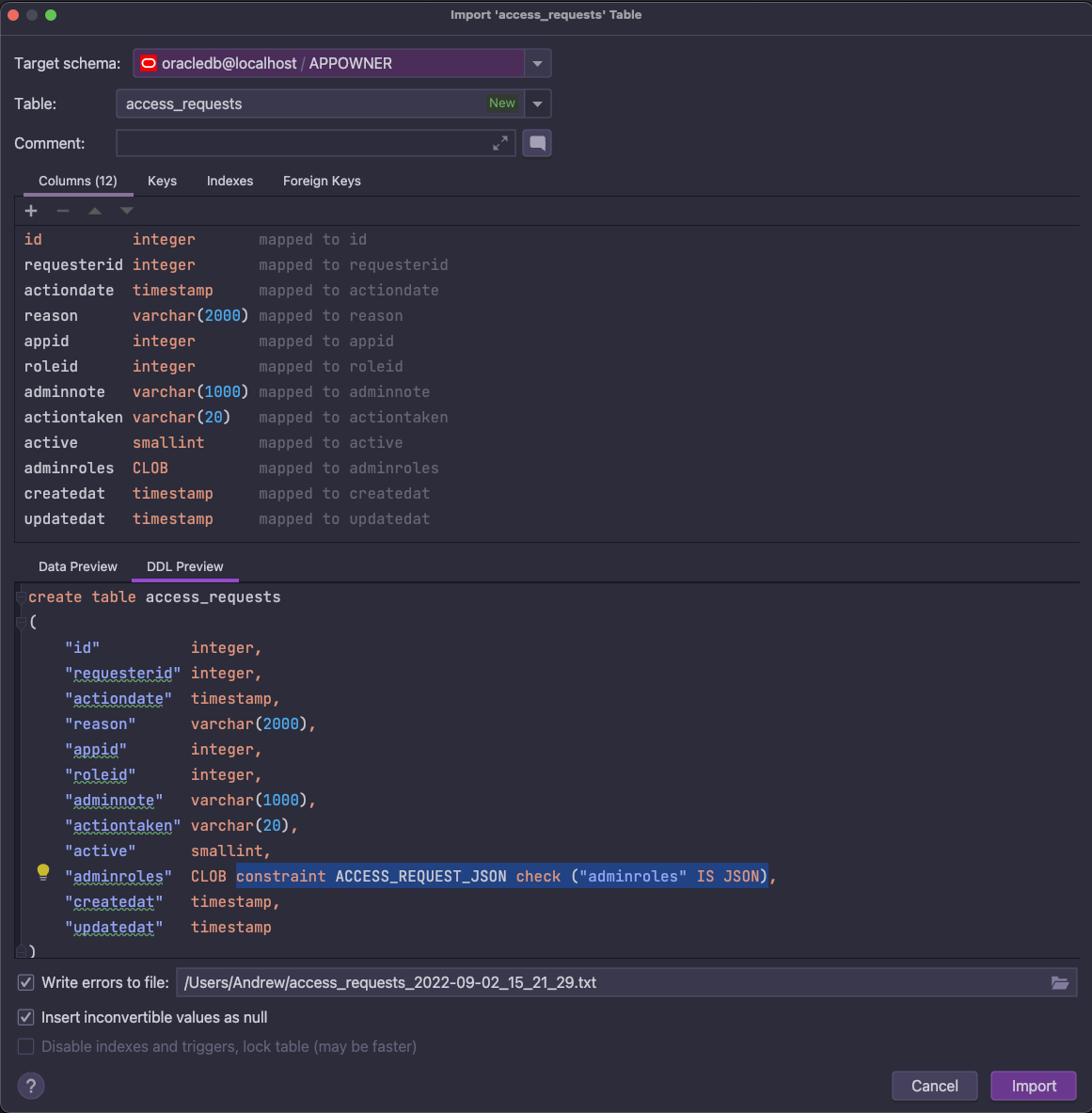Click the New badge in Table field
Viewport: 1092px width, 1113px height.
coord(501,103)
